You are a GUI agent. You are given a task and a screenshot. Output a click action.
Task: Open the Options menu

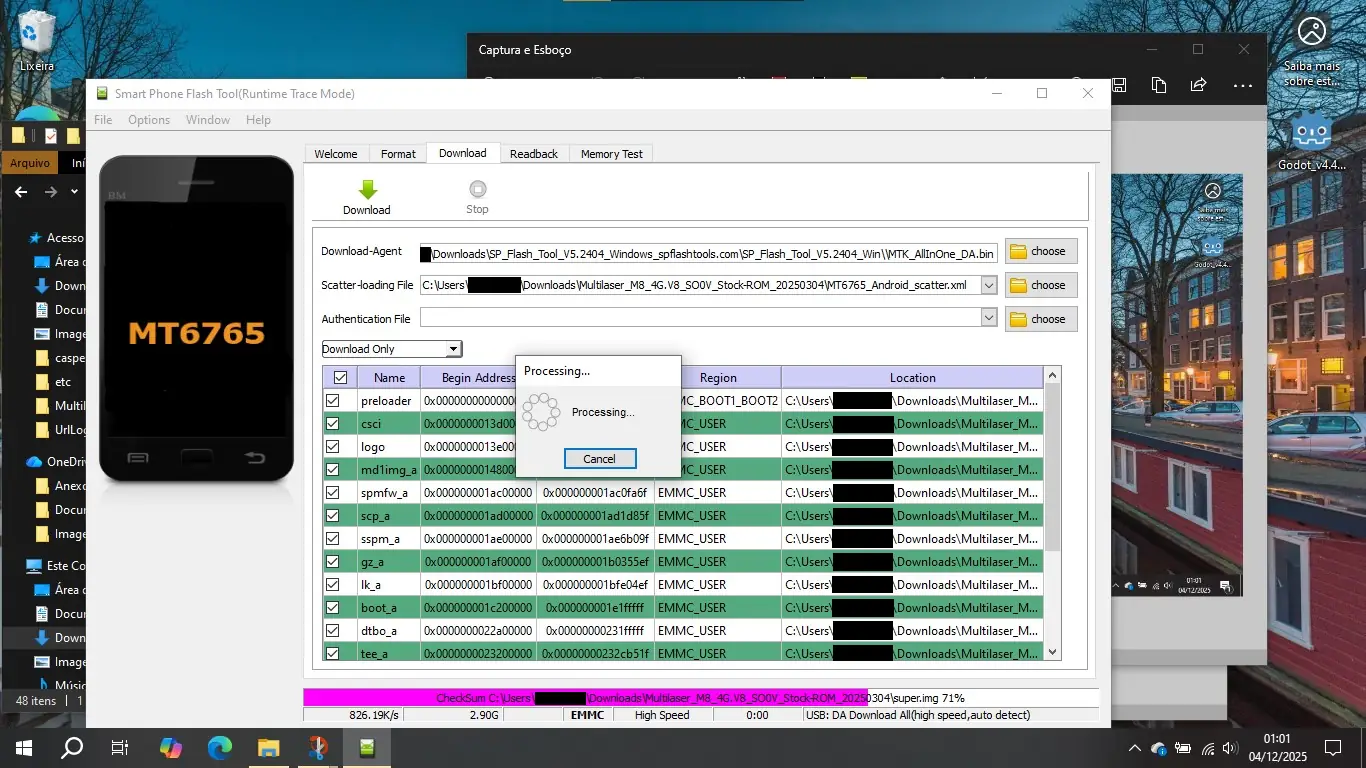point(149,120)
